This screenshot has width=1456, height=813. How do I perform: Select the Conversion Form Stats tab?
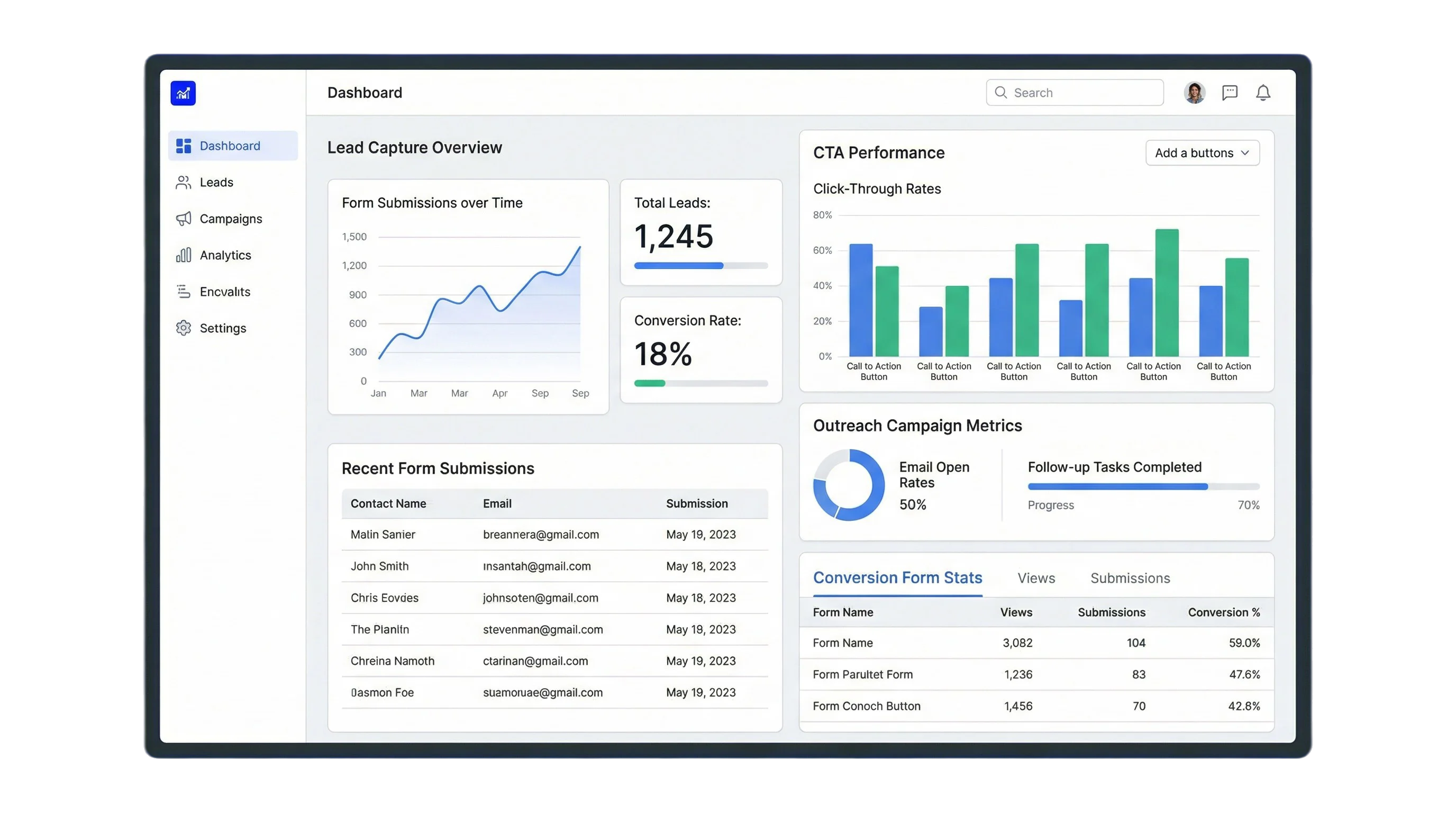[x=897, y=579]
